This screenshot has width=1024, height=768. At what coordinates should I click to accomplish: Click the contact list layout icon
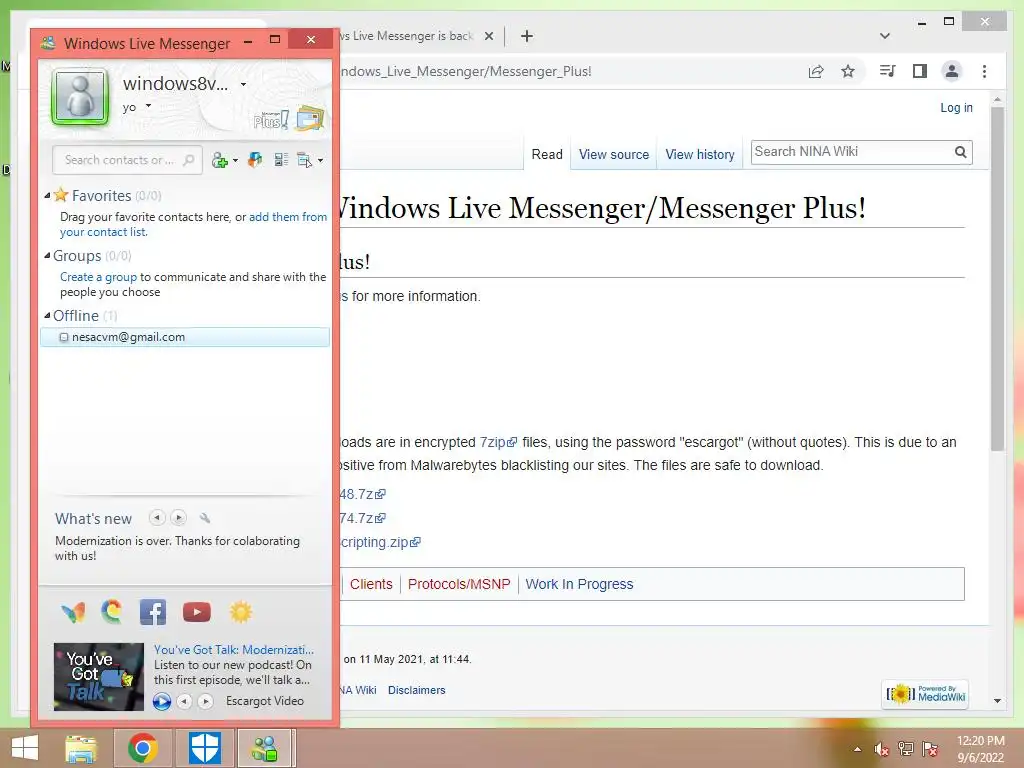click(281, 160)
